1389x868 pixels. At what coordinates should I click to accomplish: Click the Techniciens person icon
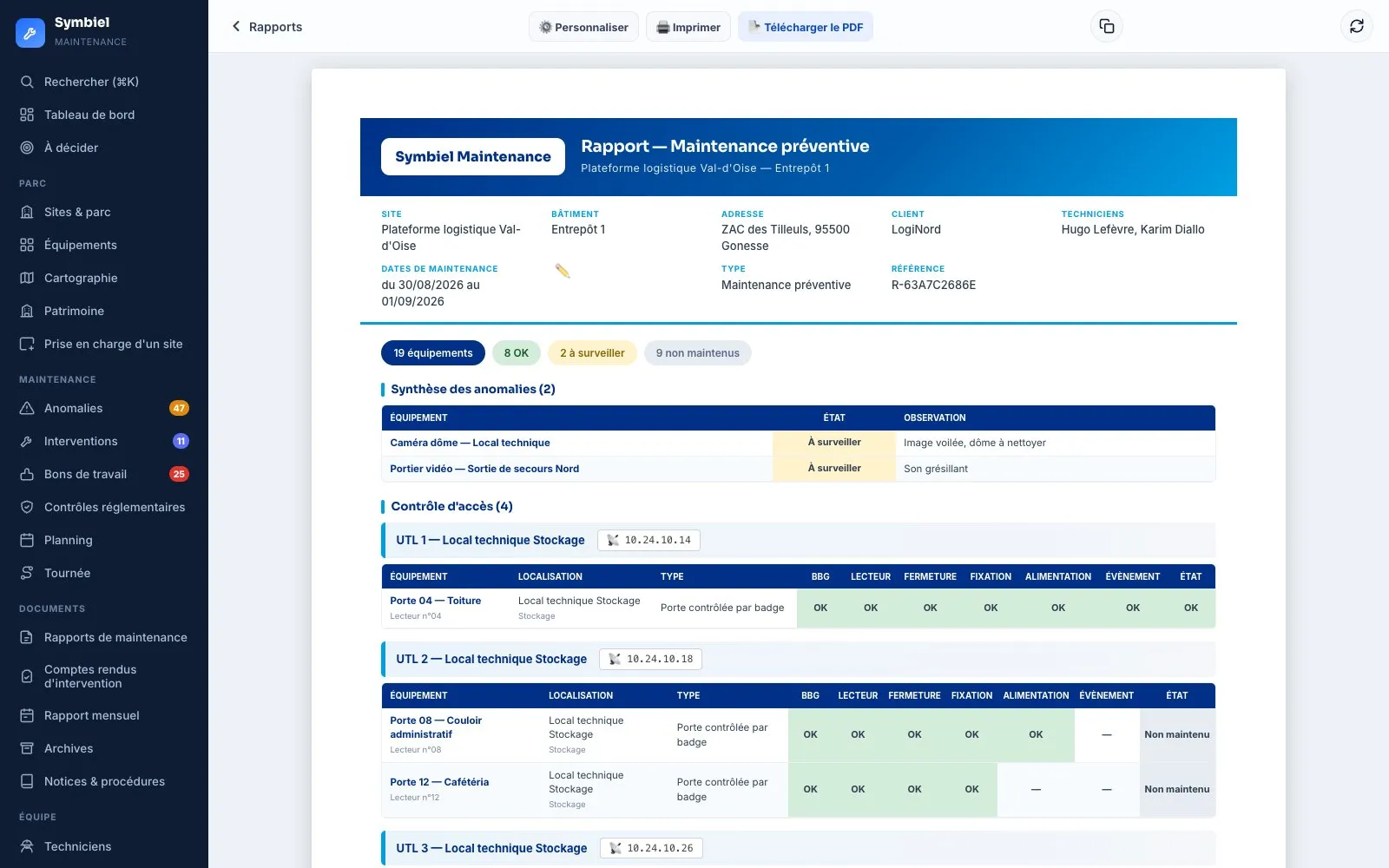[x=27, y=846]
